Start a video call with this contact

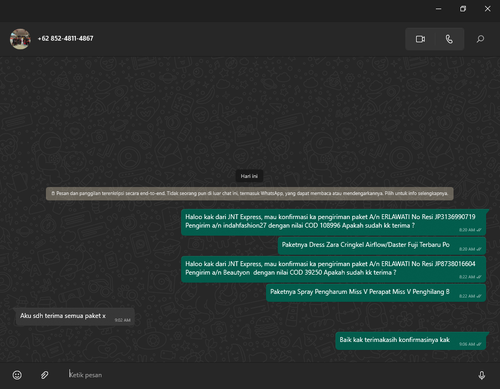tap(420, 39)
